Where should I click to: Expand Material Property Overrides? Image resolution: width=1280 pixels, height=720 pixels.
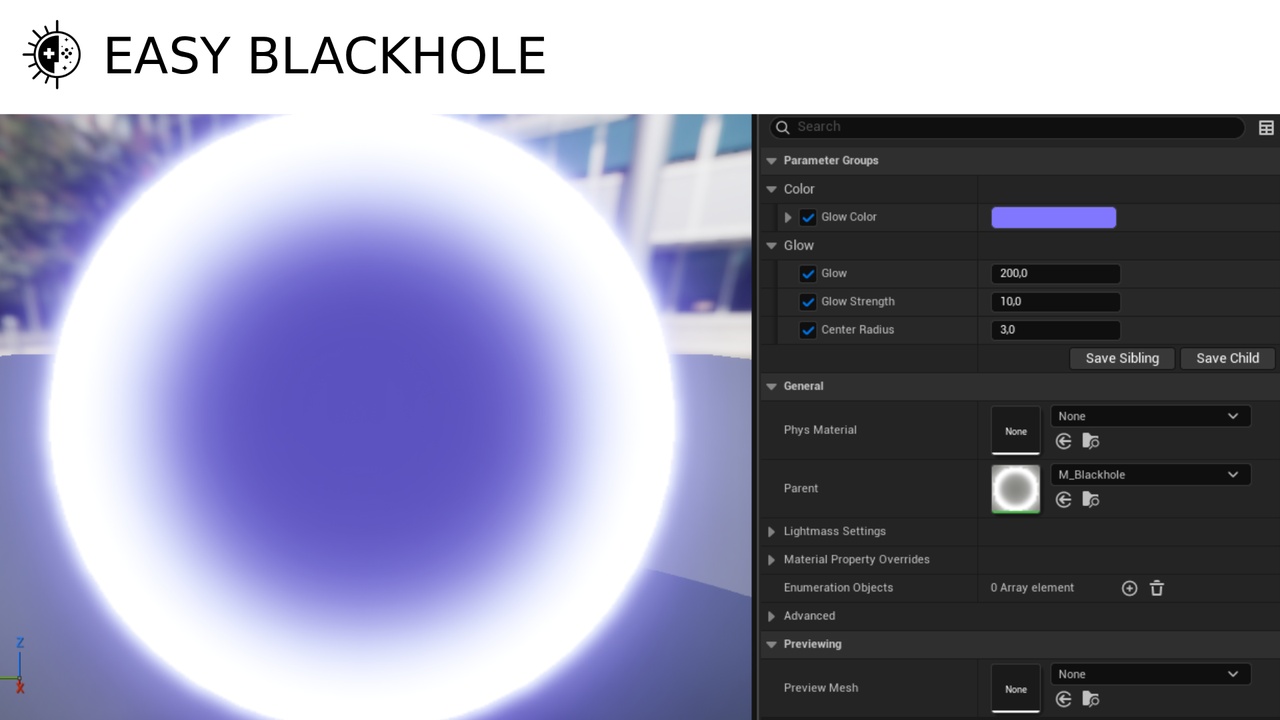tap(771, 559)
